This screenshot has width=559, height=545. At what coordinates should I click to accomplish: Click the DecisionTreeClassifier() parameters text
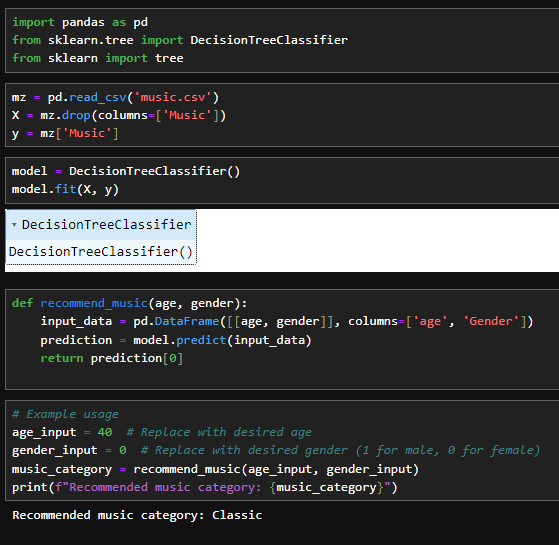[101, 252]
